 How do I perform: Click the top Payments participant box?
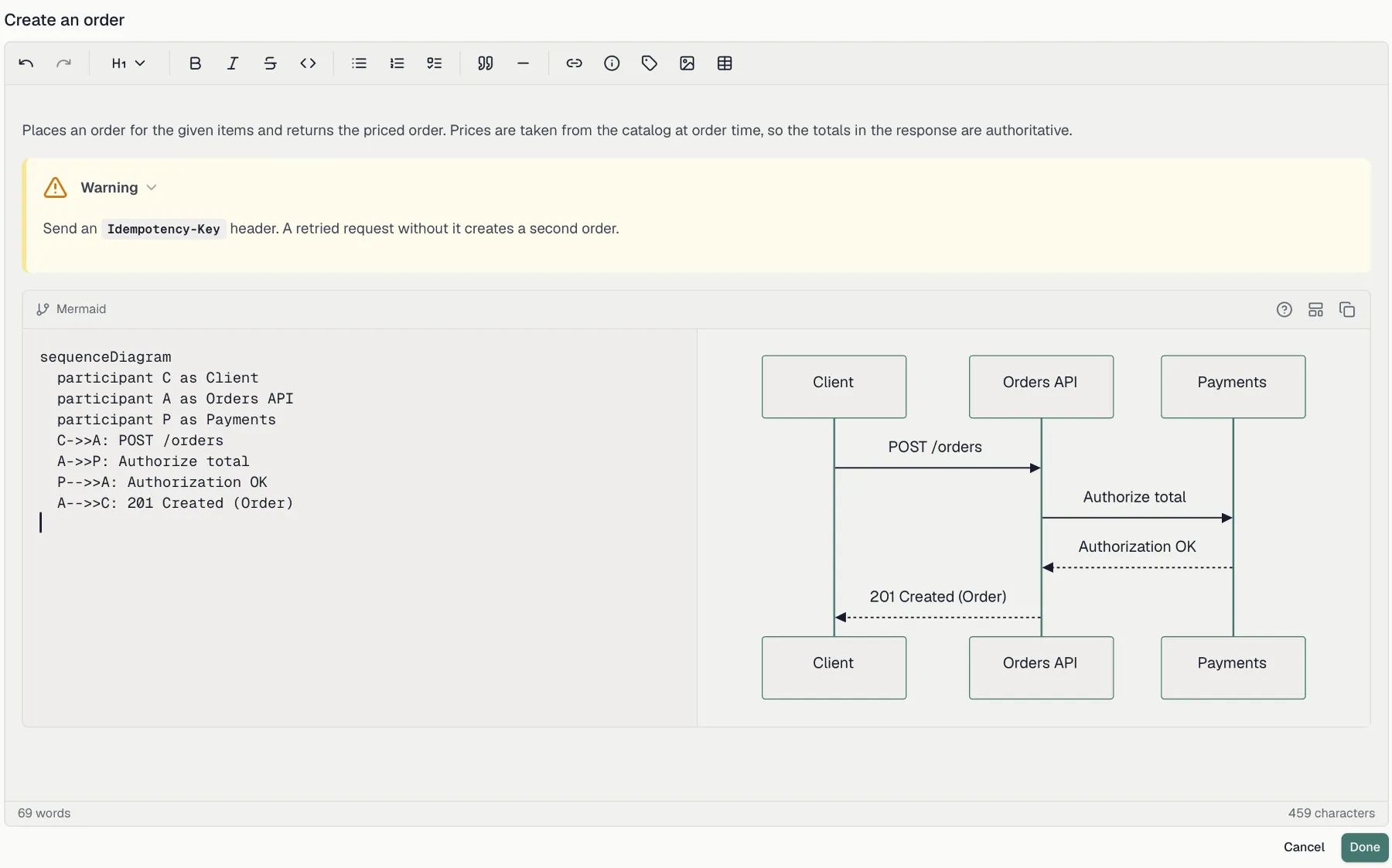[x=1233, y=386]
